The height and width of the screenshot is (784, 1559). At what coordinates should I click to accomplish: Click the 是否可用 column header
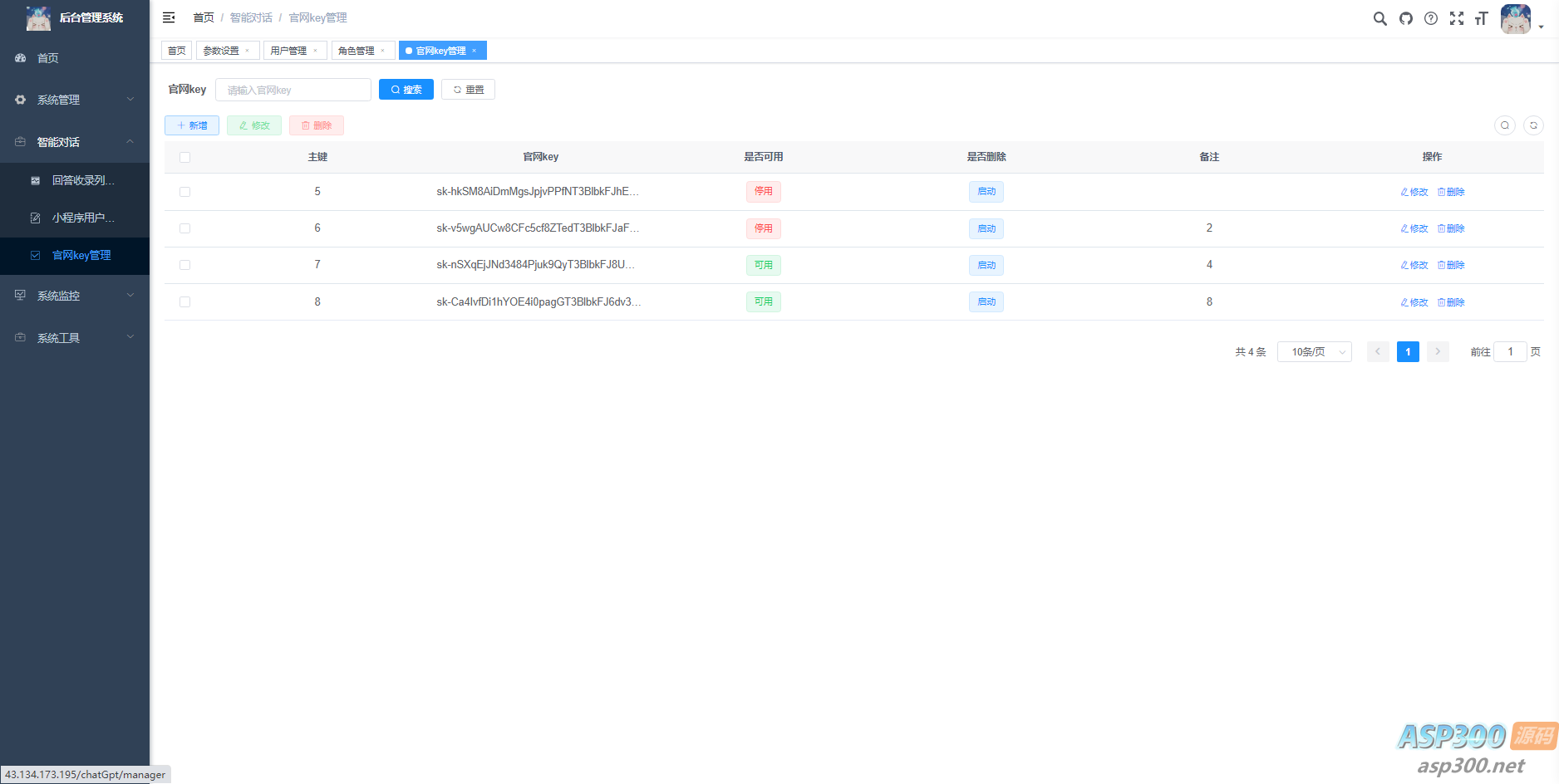(764, 157)
